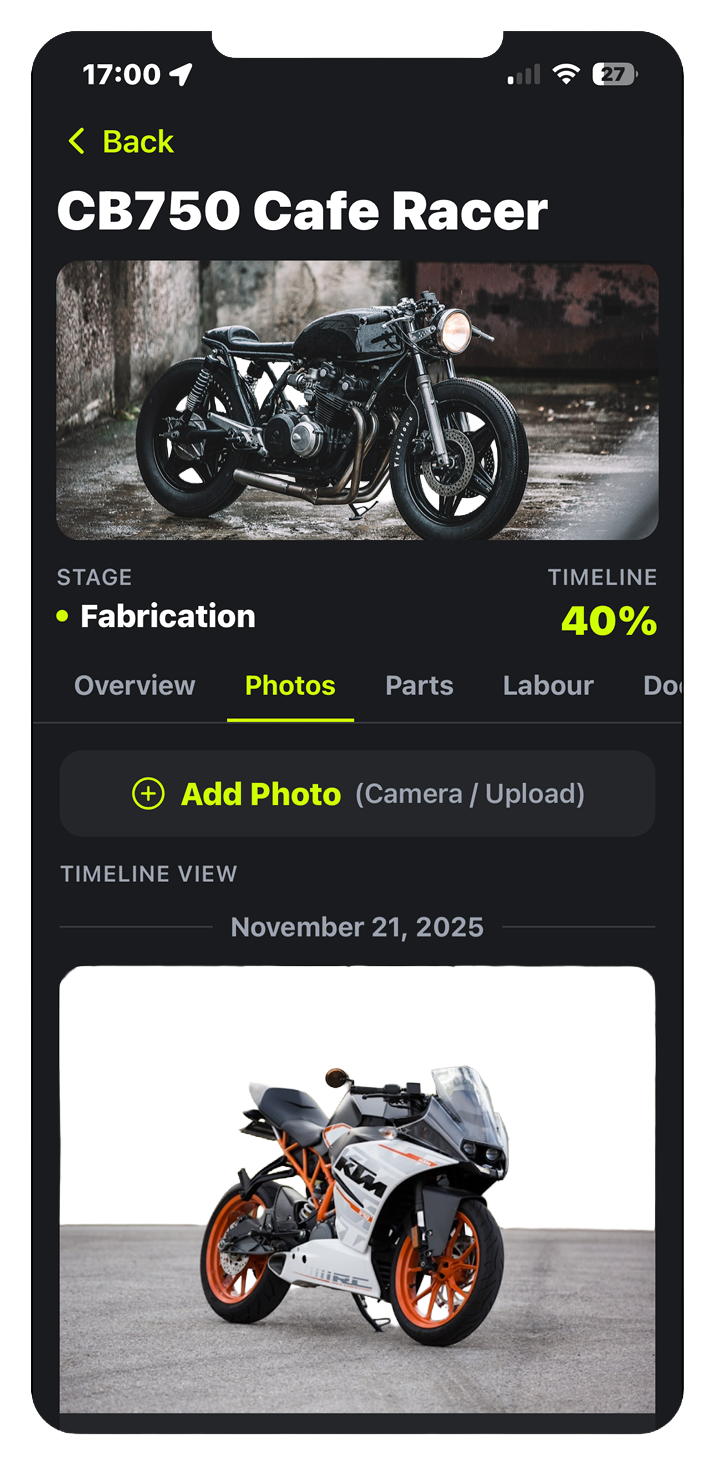Screen dimensions: 714x1464
Task: Click the Wi-Fi status icon
Action: pos(566,75)
